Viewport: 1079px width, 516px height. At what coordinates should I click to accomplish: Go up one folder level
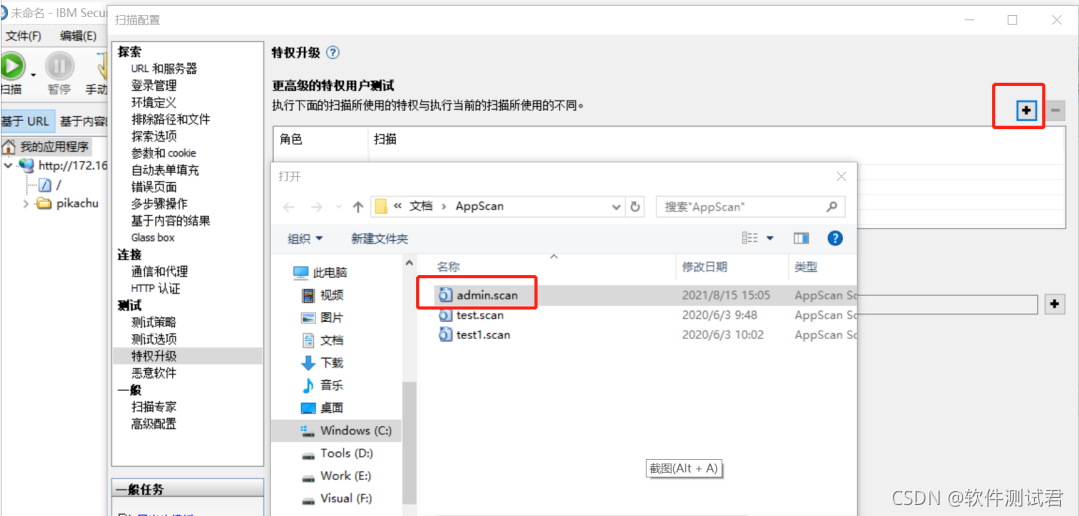pyautogui.click(x=358, y=206)
